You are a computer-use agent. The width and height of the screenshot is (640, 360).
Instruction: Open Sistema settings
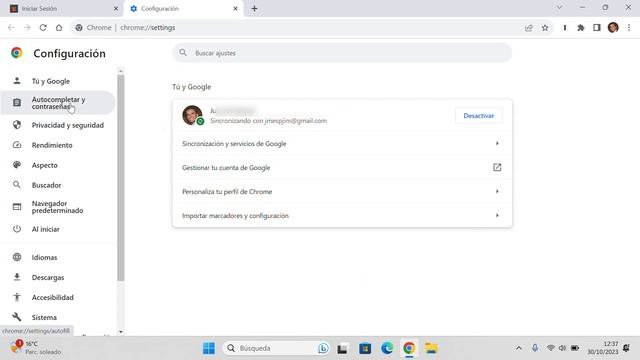[44, 318]
